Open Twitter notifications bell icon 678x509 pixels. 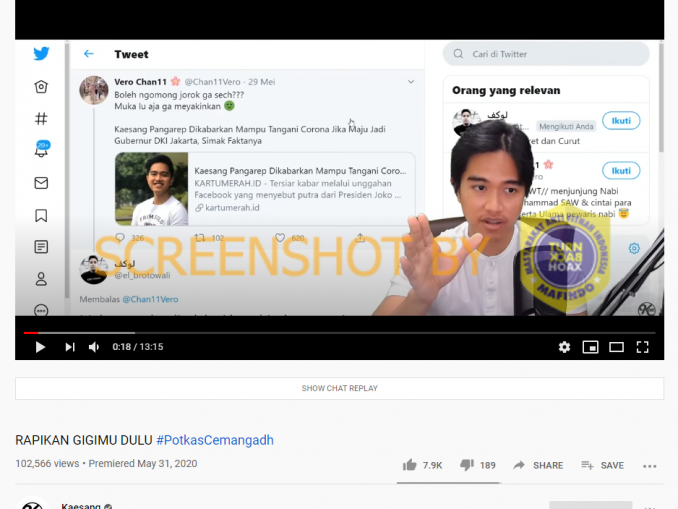tap(42, 149)
